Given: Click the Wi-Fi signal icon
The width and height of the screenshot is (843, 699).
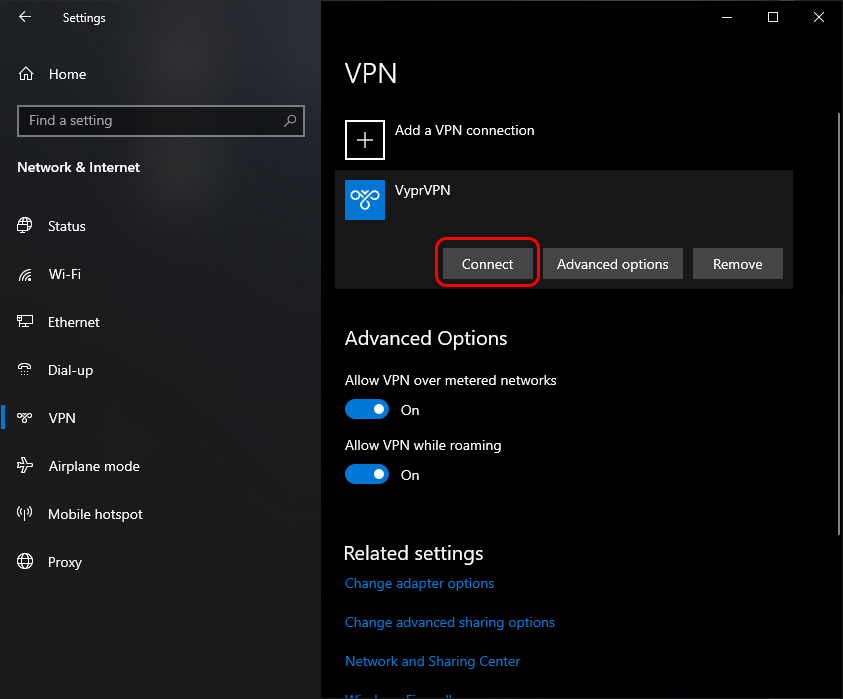Looking at the screenshot, I should (26, 274).
